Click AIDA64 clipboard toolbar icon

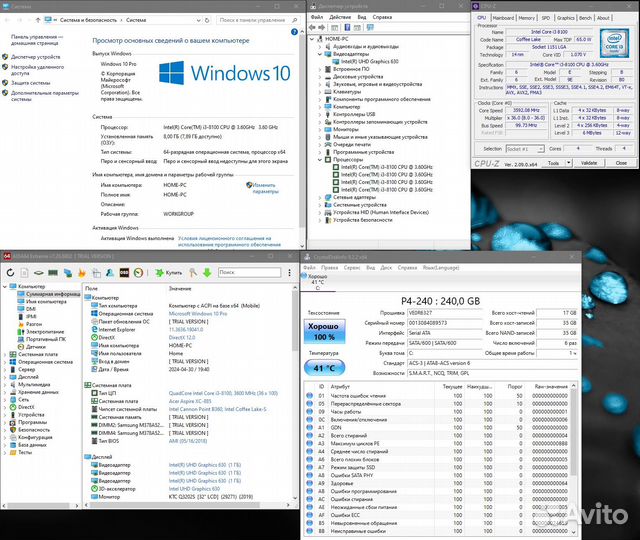pos(96,272)
